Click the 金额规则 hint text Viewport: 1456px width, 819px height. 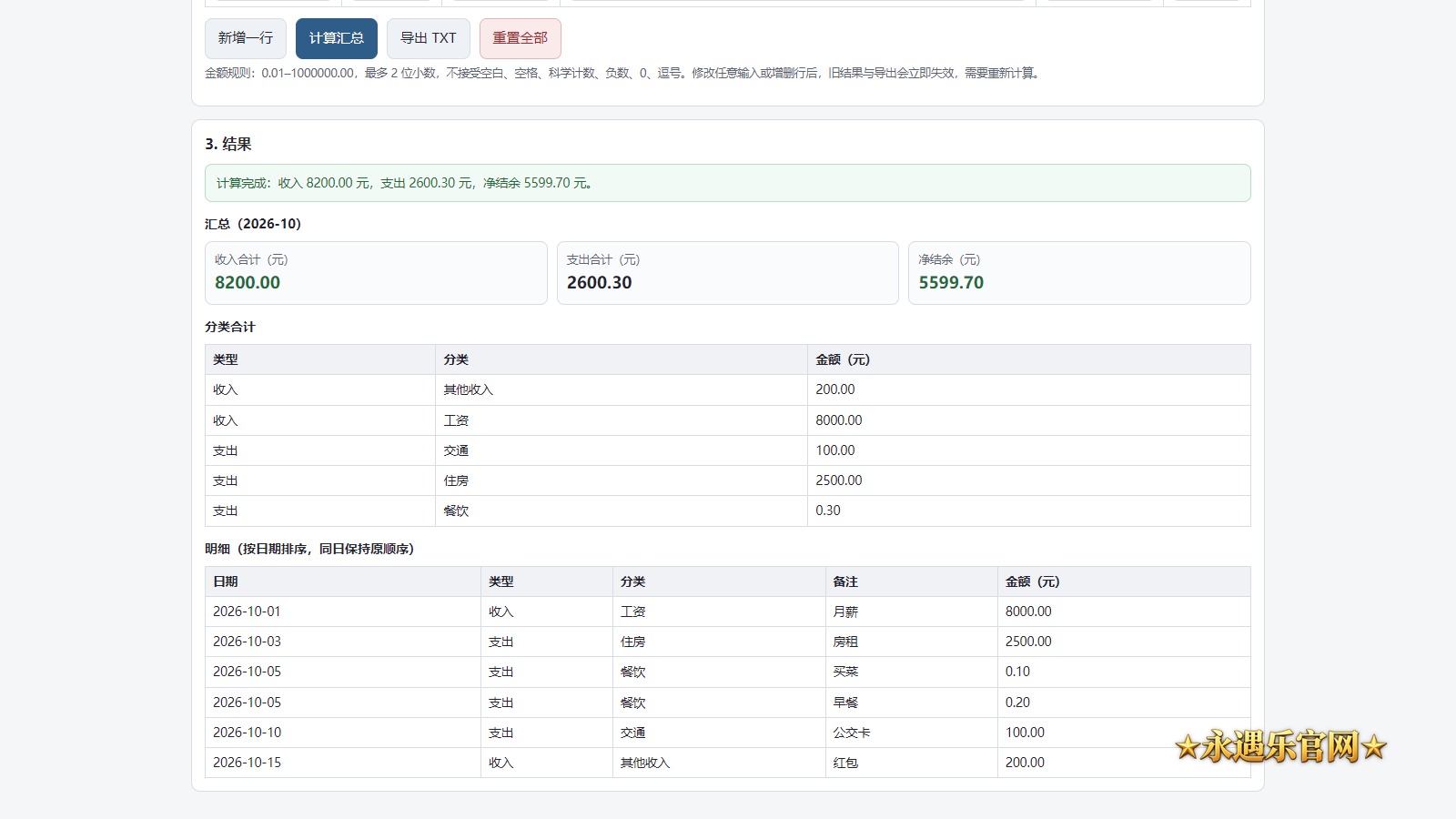623,73
